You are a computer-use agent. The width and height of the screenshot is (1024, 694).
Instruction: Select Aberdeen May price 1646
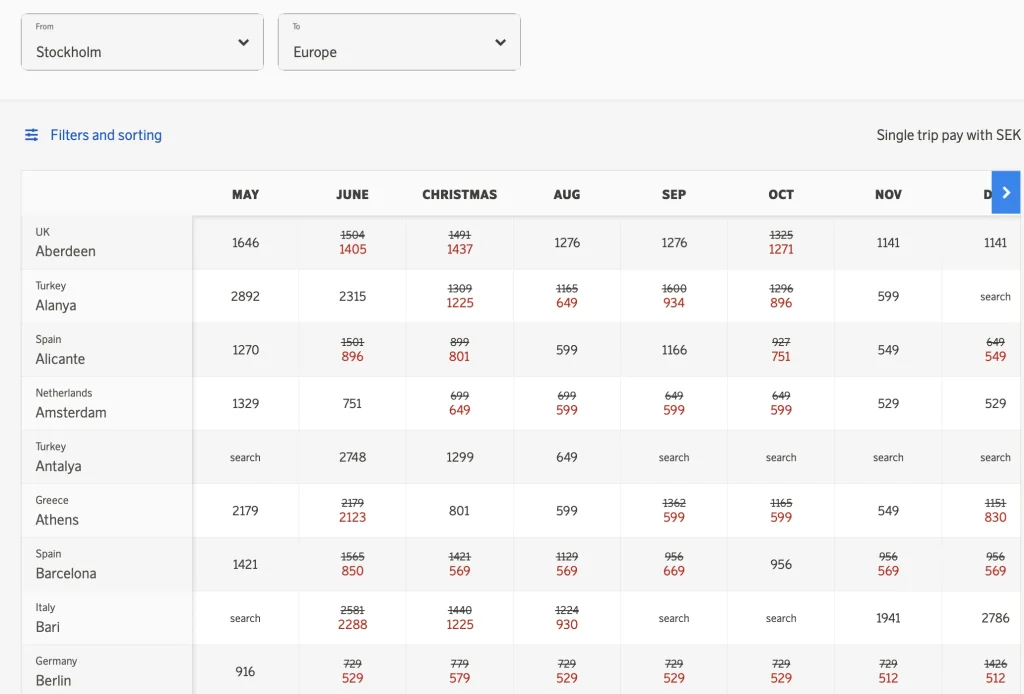pos(246,243)
